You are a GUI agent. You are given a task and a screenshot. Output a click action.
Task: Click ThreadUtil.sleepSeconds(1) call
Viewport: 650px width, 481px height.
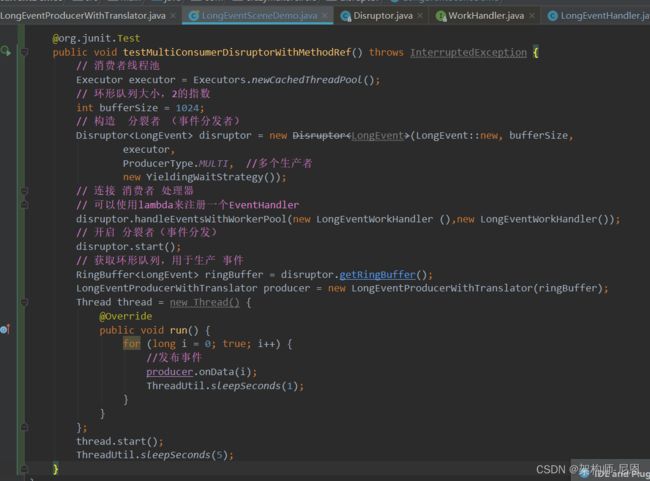tap(222, 386)
